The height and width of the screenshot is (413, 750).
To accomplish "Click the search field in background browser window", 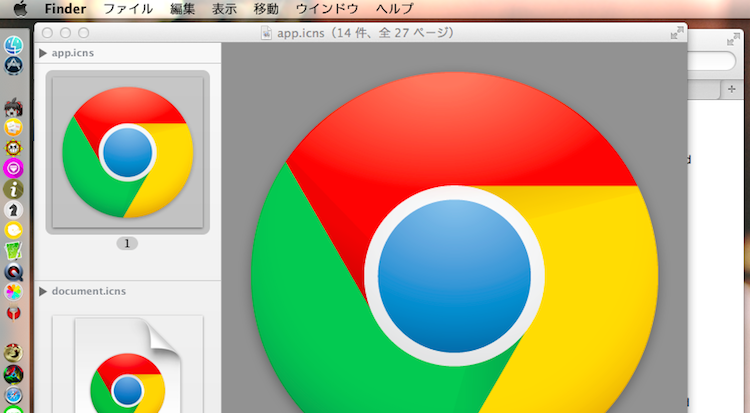I will [x=711, y=61].
